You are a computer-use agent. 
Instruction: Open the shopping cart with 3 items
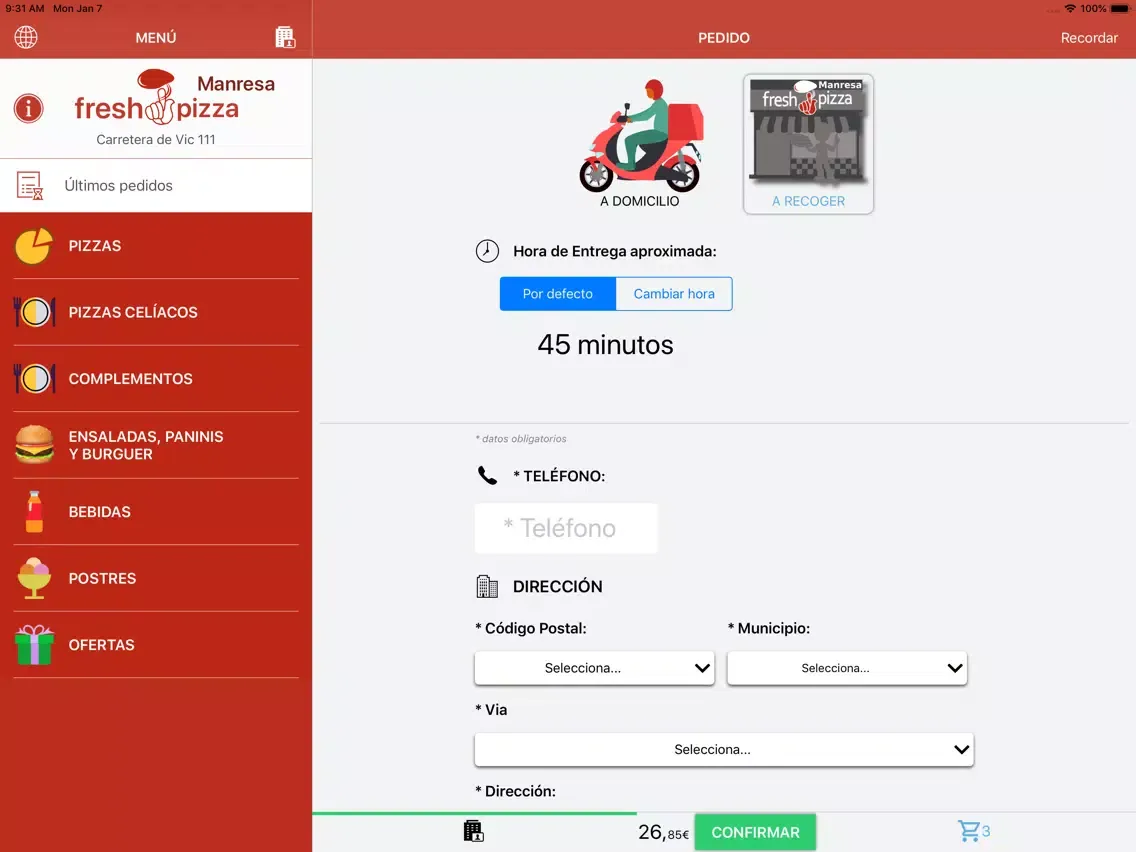coord(973,831)
